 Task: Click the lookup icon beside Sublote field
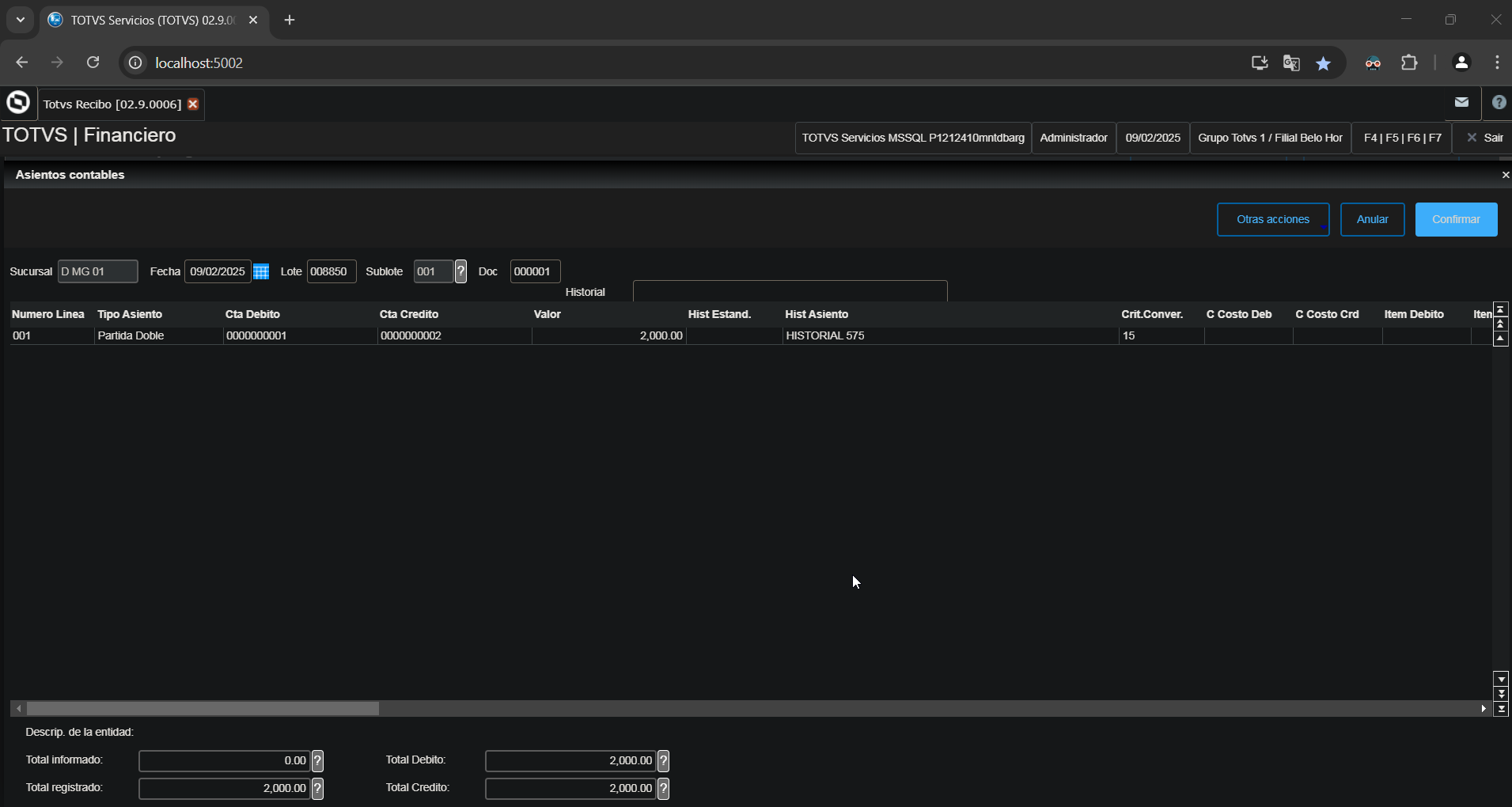coord(460,271)
